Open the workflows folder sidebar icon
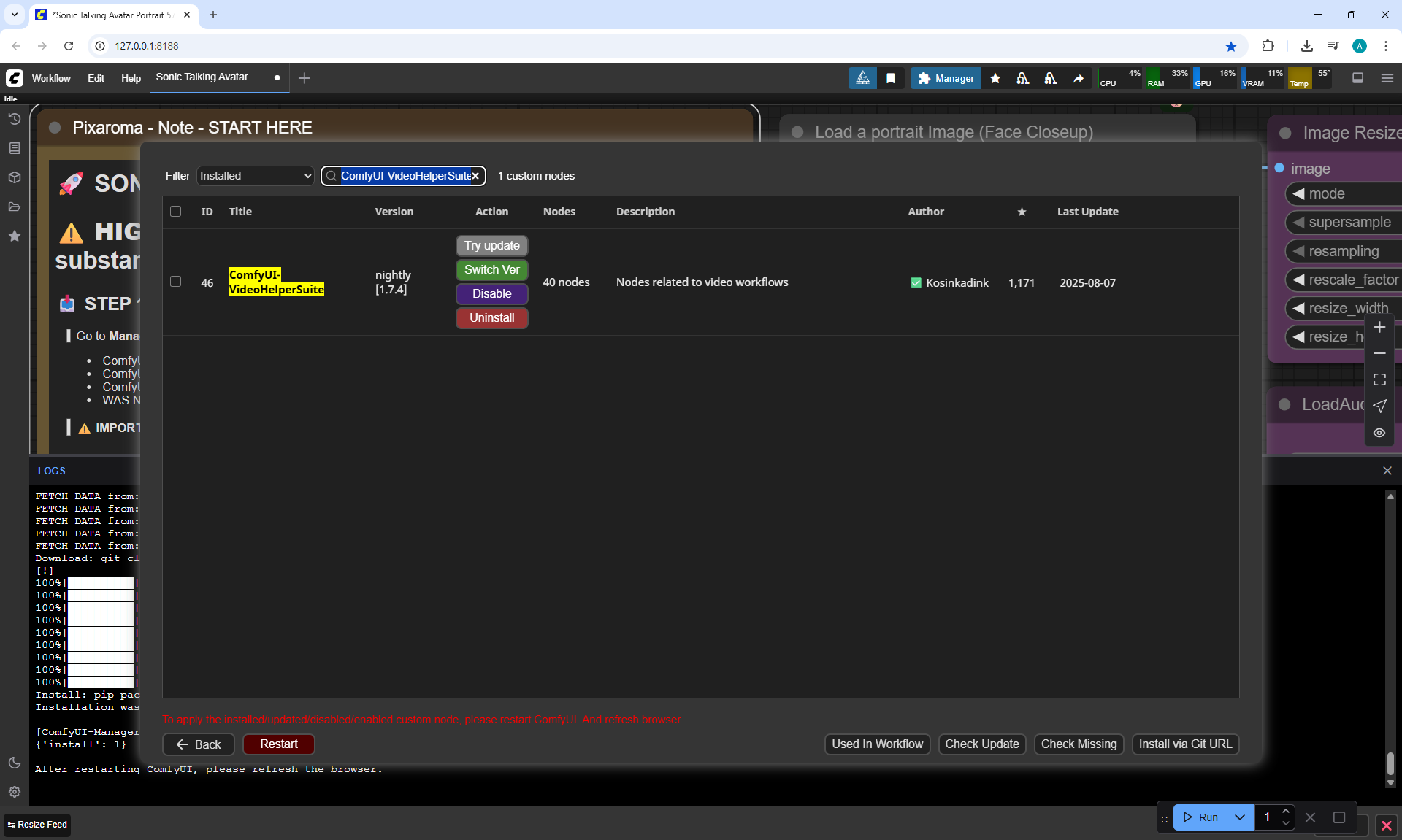Image resolution: width=1402 pixels, height=840 pixels. [x=14, y=207]
